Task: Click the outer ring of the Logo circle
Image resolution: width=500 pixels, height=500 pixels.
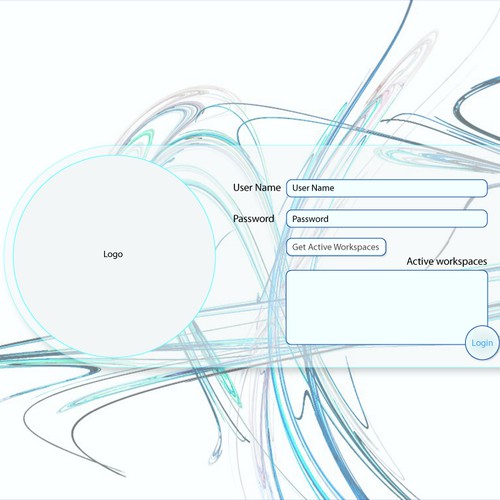Action: pos(9,256)
